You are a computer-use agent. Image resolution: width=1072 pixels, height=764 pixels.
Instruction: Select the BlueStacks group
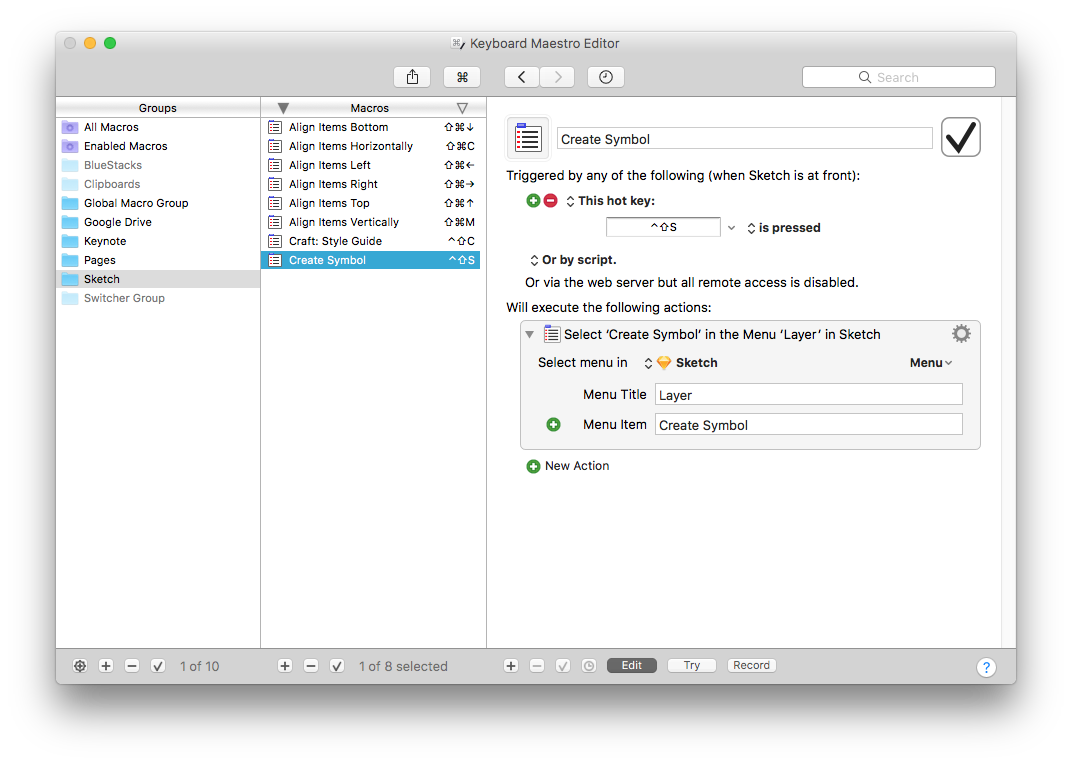tap(158, 166)
